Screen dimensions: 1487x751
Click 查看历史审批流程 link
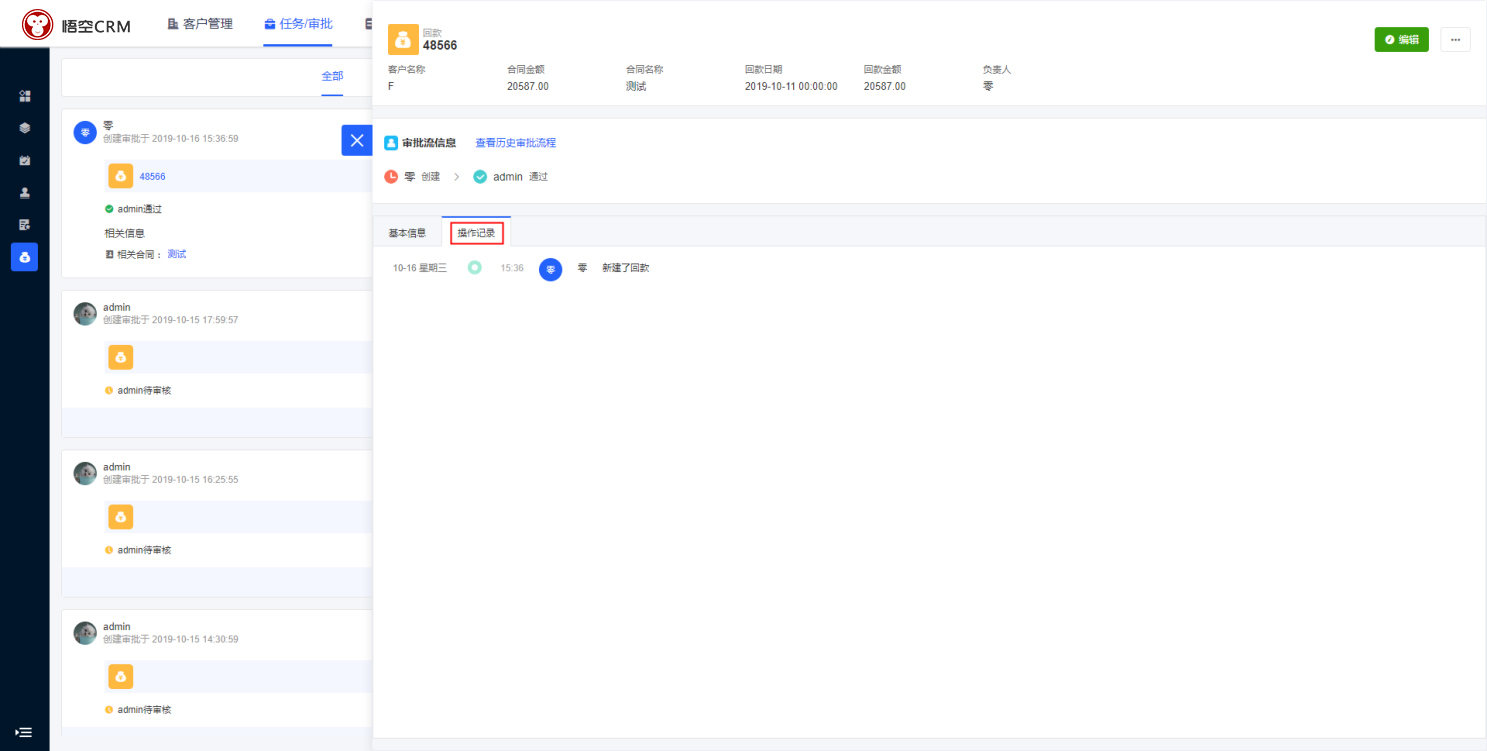click(x=515, y=143)
